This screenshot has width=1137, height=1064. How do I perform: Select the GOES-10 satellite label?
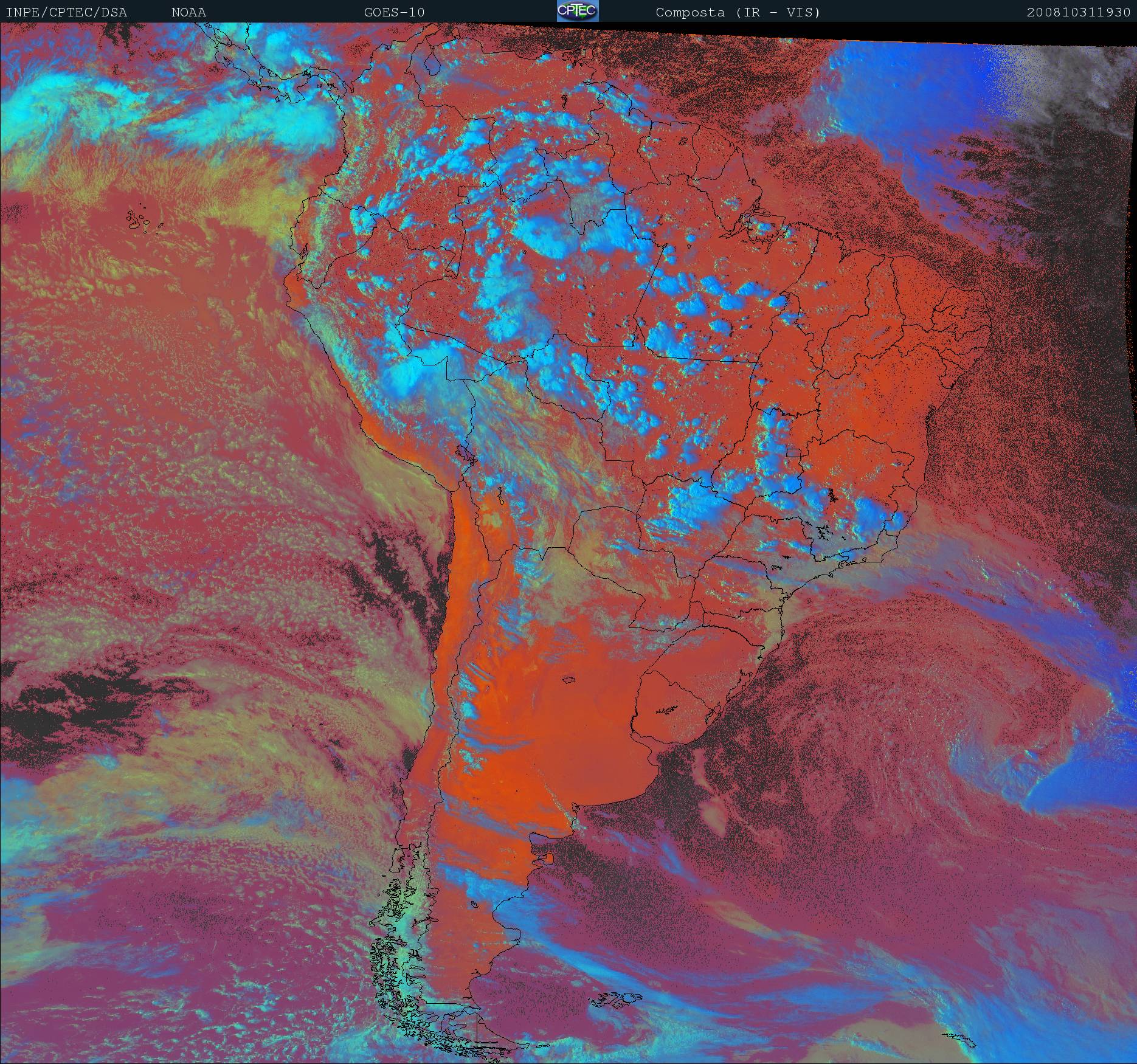[395, 13]
